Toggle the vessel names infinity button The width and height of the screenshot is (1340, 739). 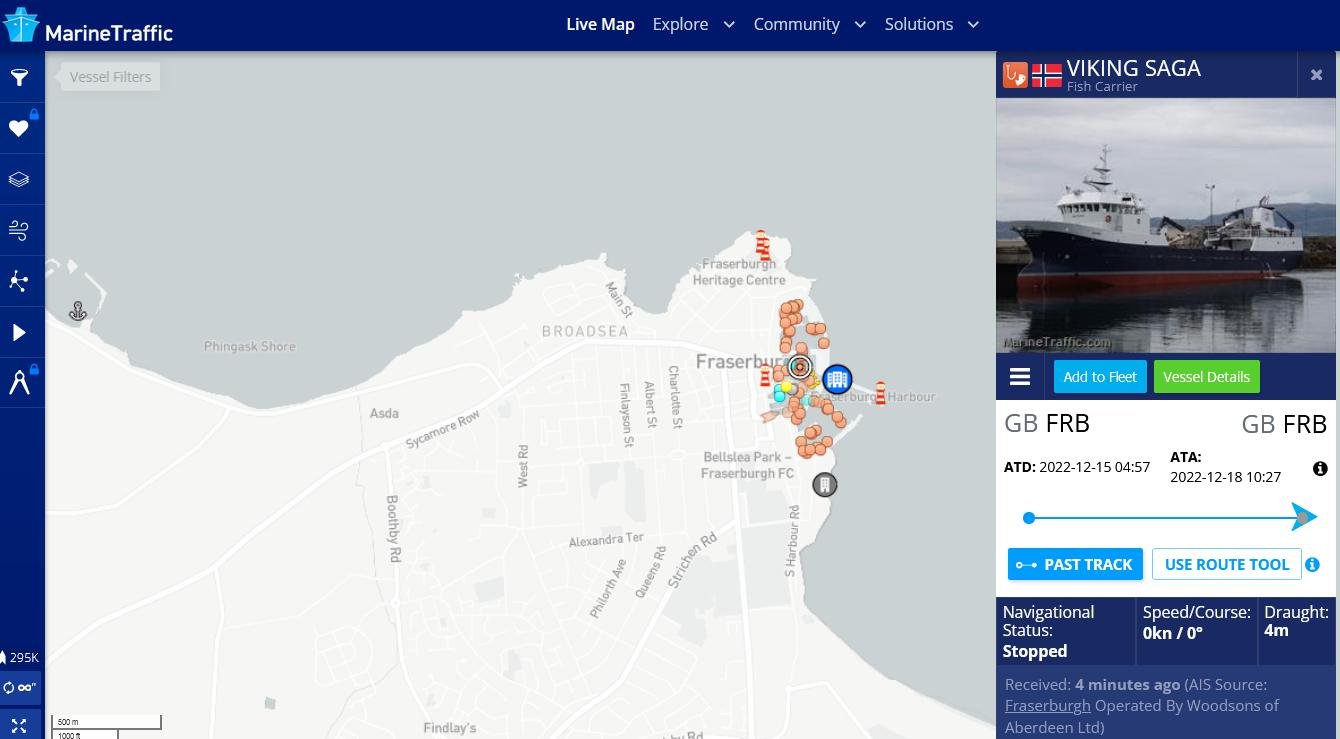click(x=19, y=687)
